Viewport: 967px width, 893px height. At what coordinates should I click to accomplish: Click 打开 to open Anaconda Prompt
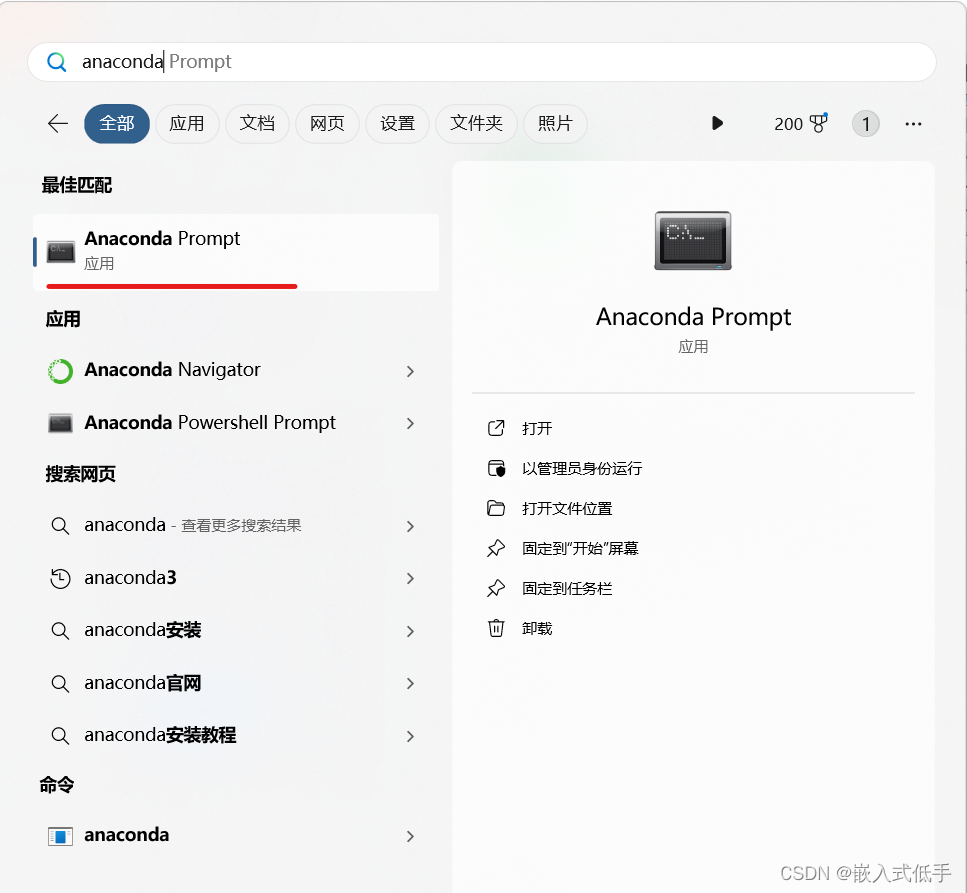click(537, 429)
